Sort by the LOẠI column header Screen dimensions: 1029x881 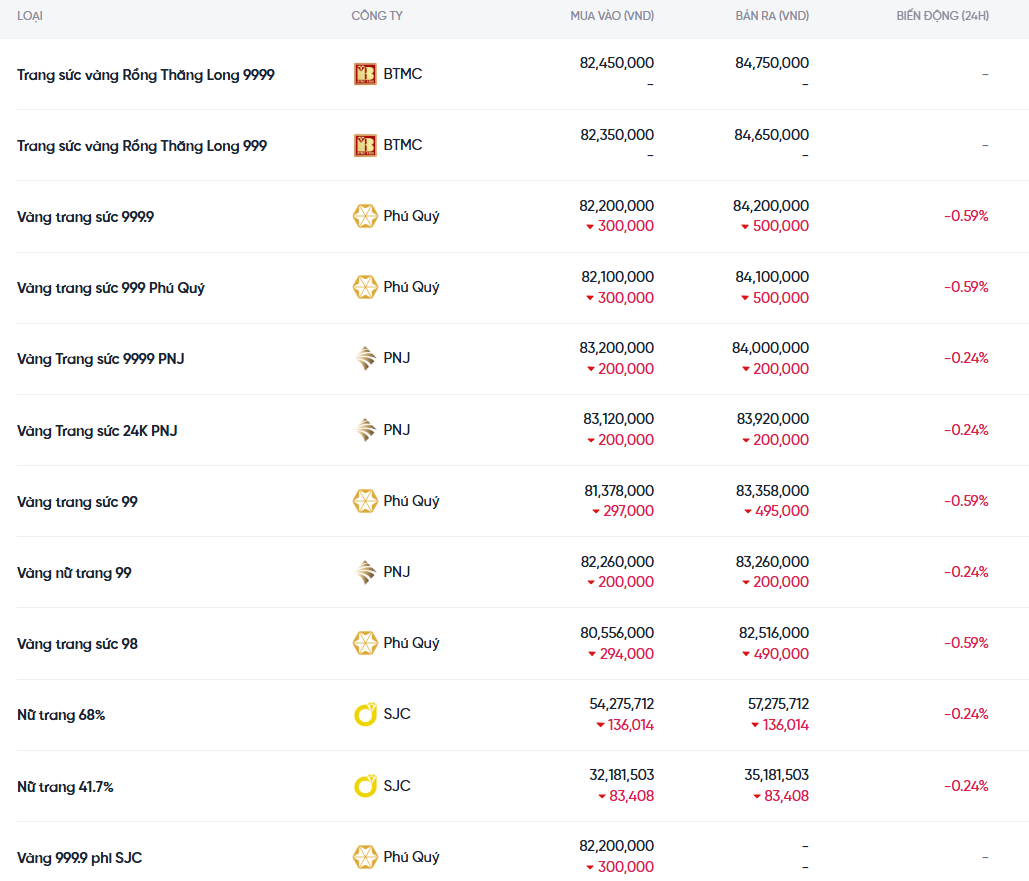click(x=30, y=16)
